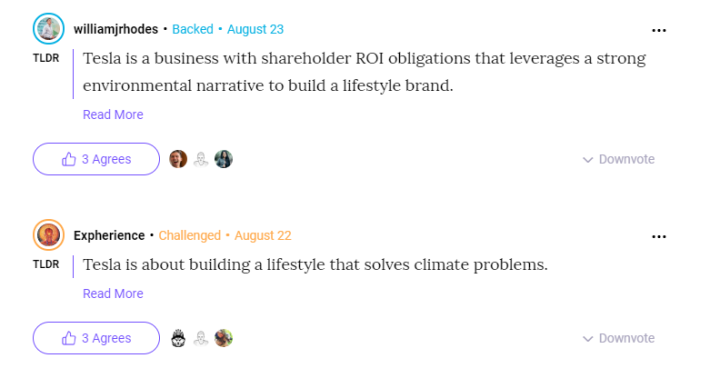The height and width of the screenshot is (388, 710).
Task: Agree with williamjrhodes comment using thumbs-up
Action: 96,159
